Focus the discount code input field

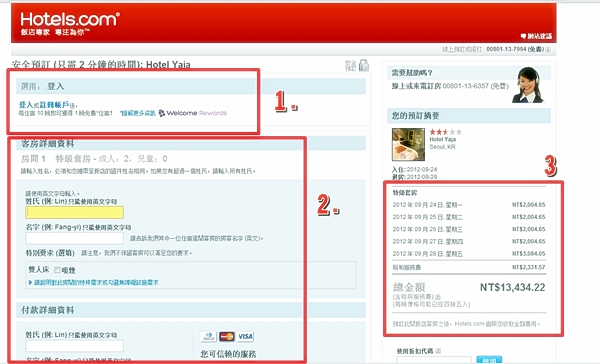tap(434, 360)
